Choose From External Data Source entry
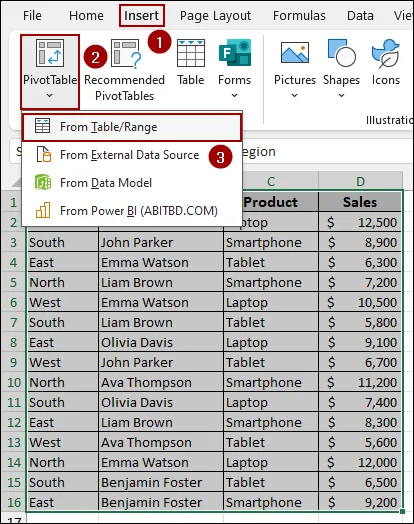Image resolution: width=414 pixels, height=524 pixels. 132,155
